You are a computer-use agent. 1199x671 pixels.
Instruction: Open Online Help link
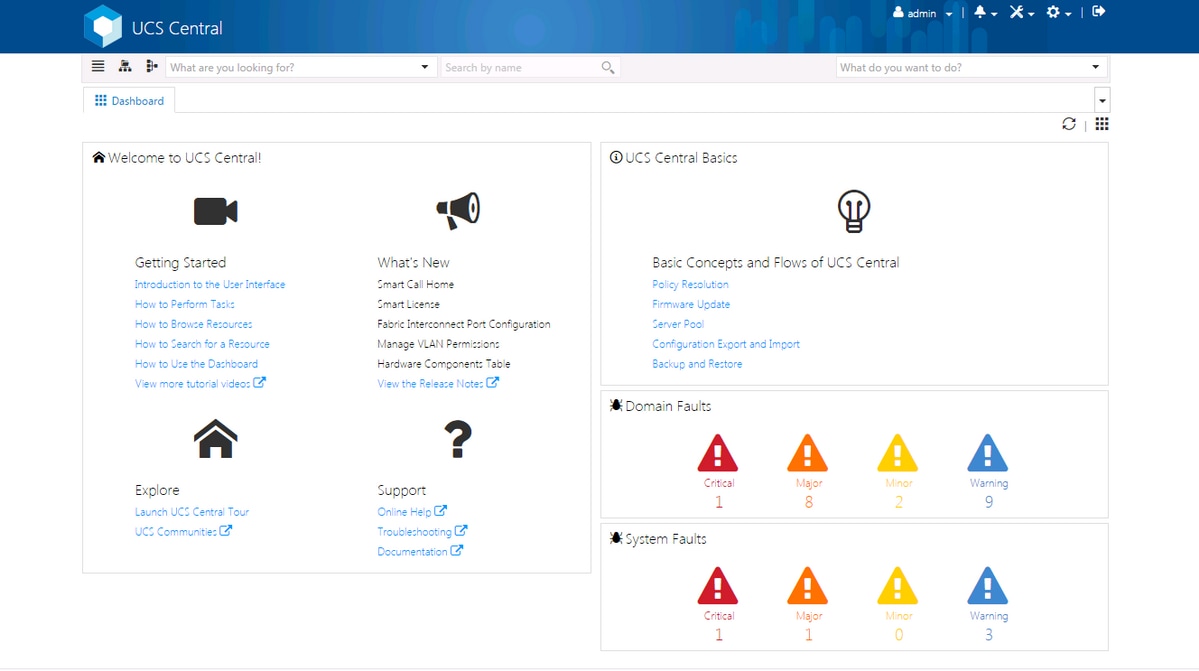click(x=412, y=512)
